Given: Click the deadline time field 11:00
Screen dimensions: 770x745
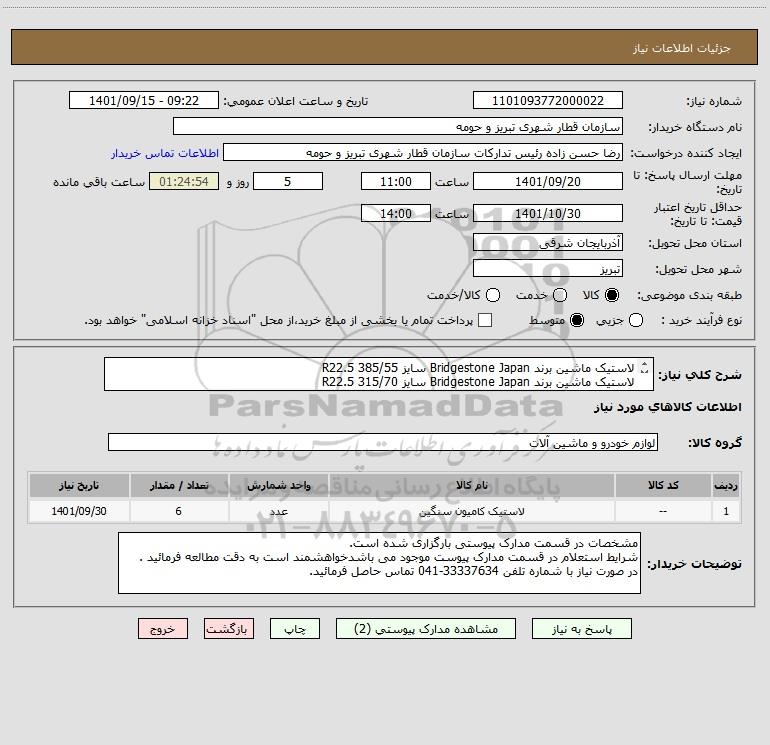Looking at the screenshot, I should (396, 181).
